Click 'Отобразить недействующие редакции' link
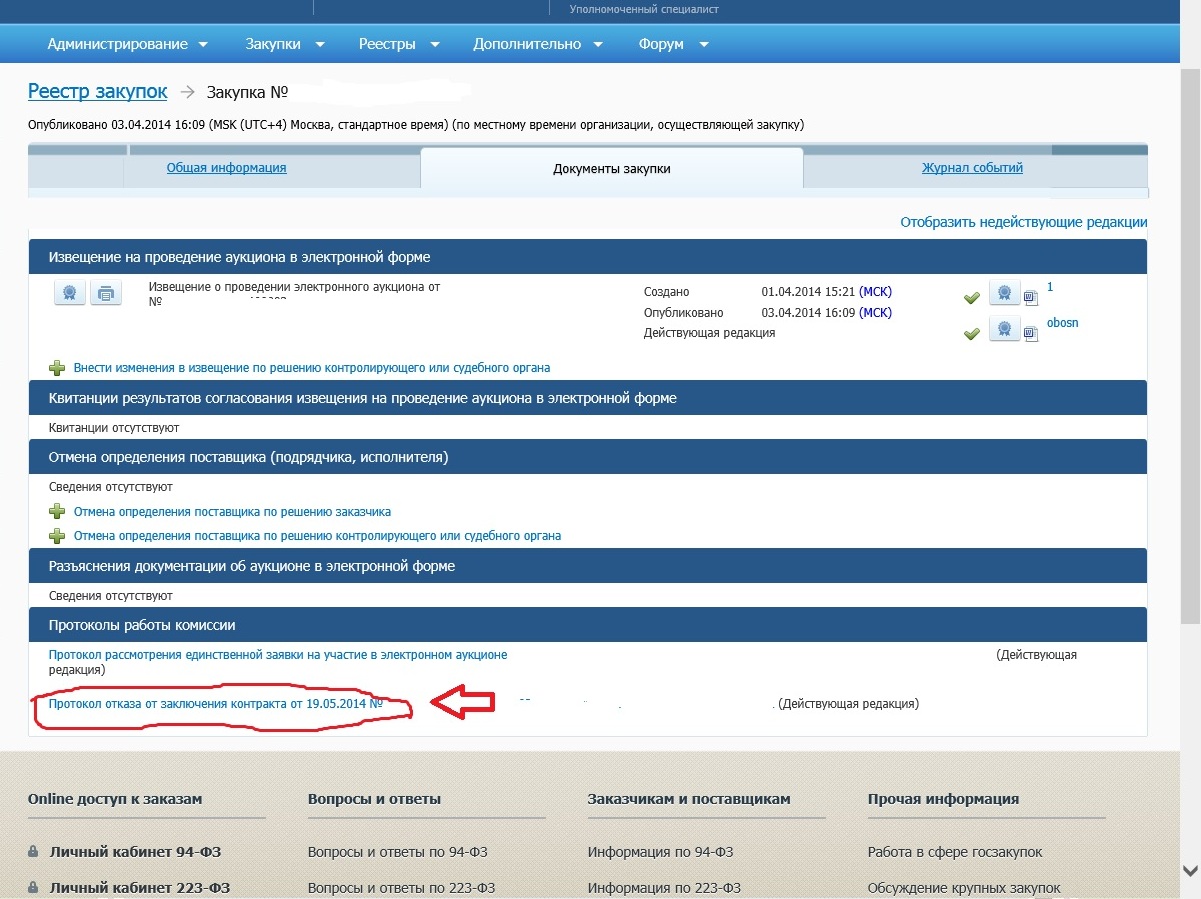Screen dimensions: 1201x899 point(1023,222)
